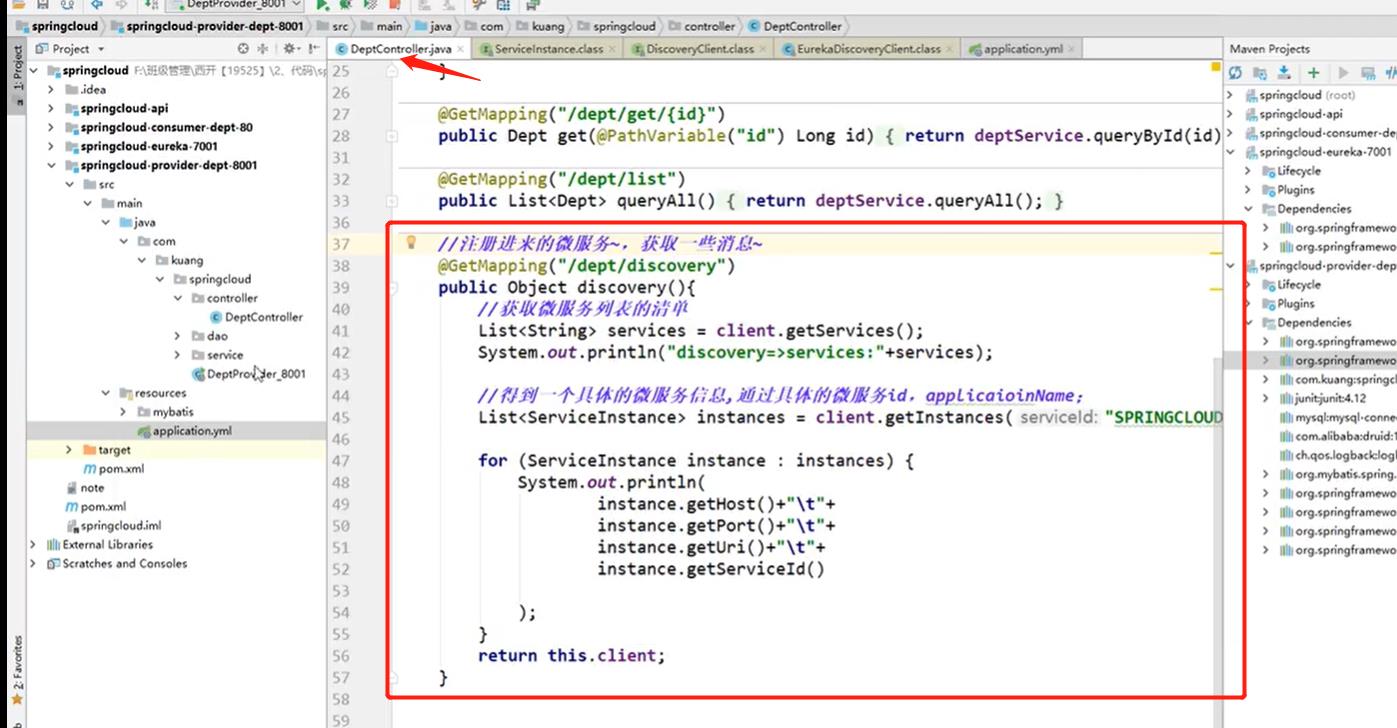Expand Scratches and Consoles node
The height and width of the screenshot is (728, 1397).
pos(33,564)
